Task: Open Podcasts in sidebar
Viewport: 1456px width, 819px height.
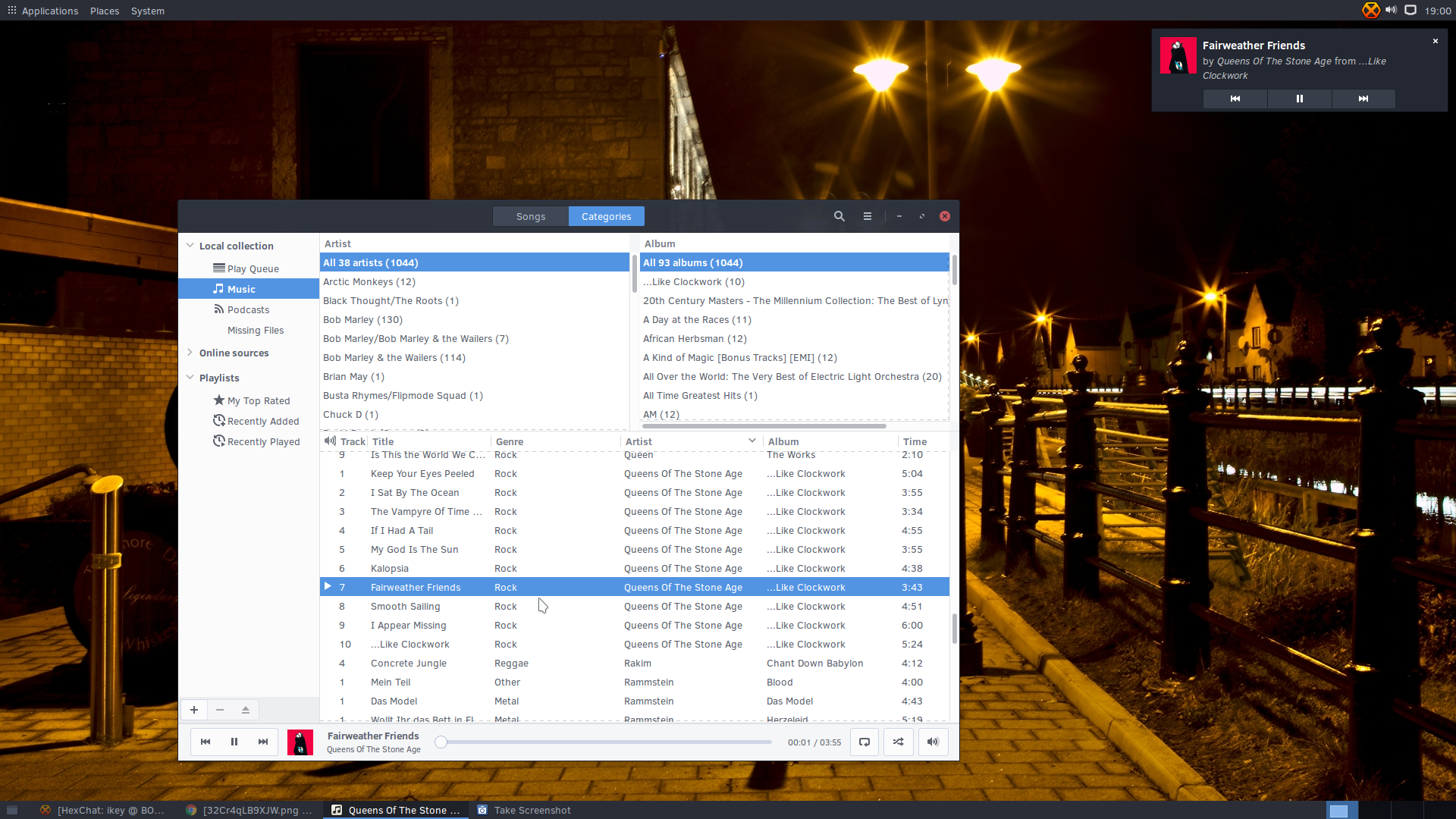Action: pos(249,309)
